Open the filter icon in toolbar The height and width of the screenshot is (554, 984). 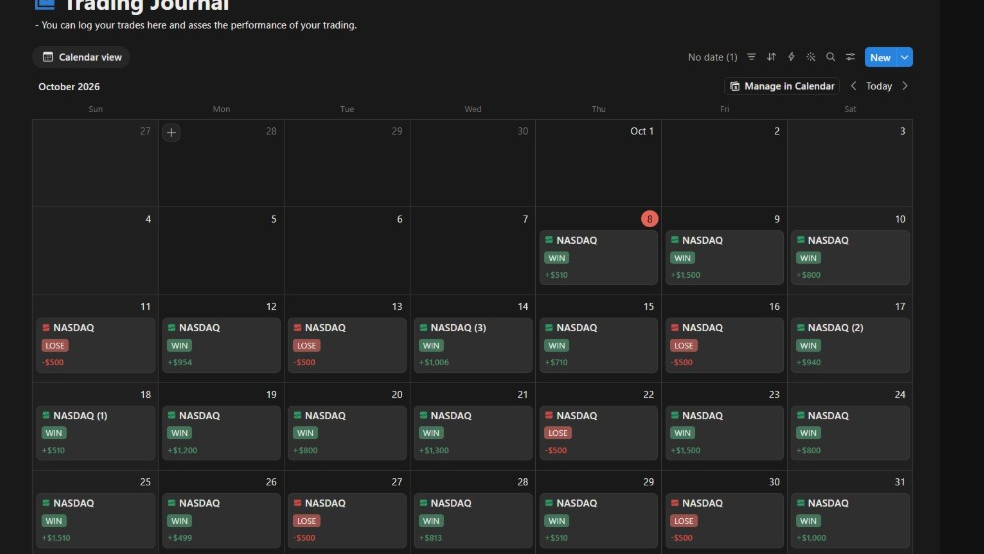click(751, 57)
